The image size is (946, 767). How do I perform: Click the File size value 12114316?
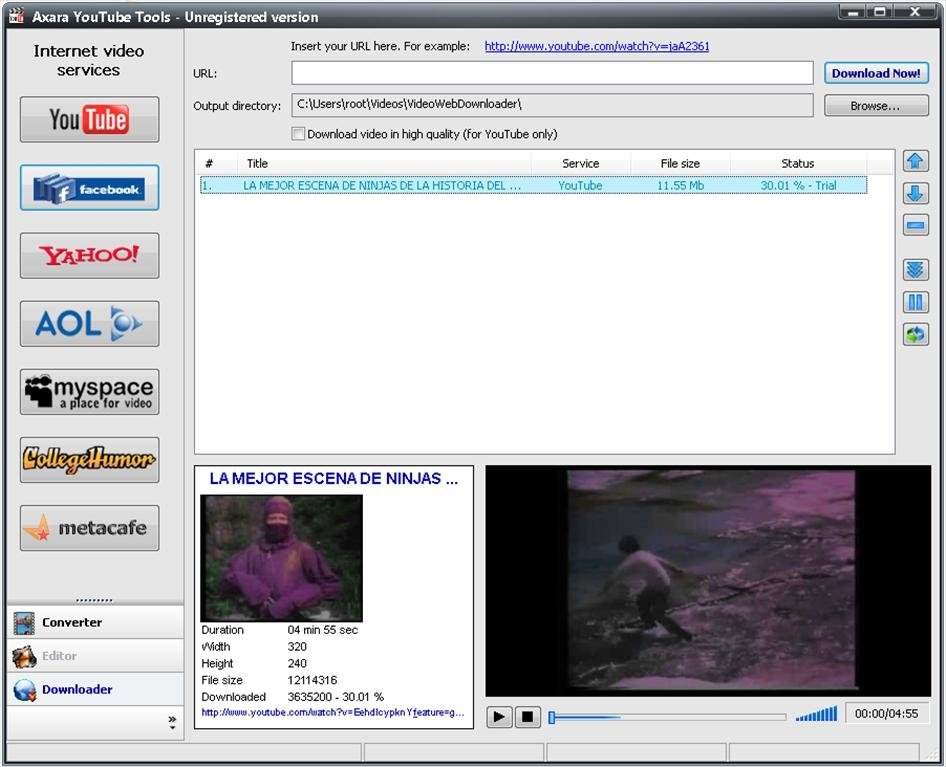pyautogui.click(x=312, y=680)
